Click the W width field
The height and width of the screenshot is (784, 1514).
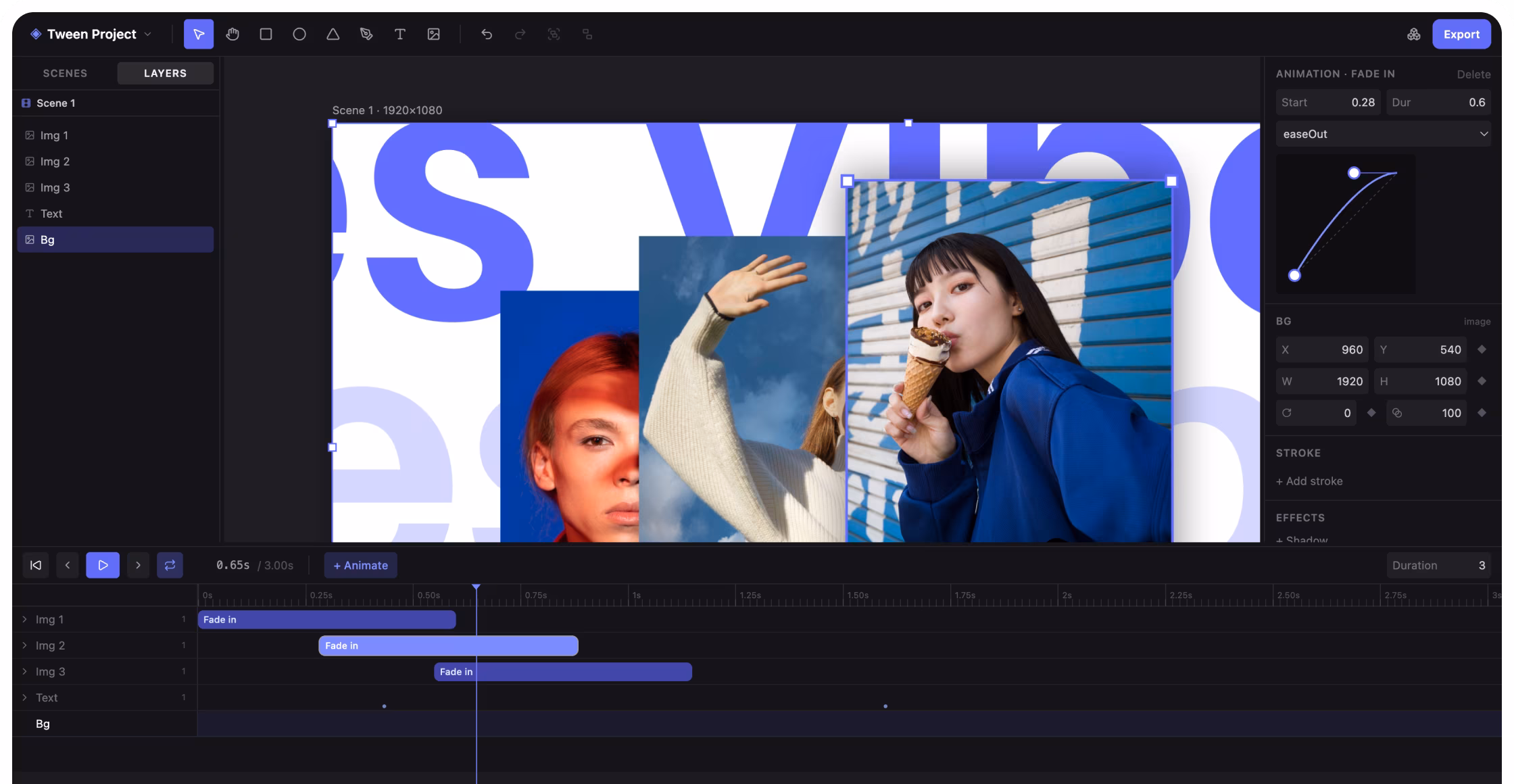pyautogui.click(x=1323, y=381)
